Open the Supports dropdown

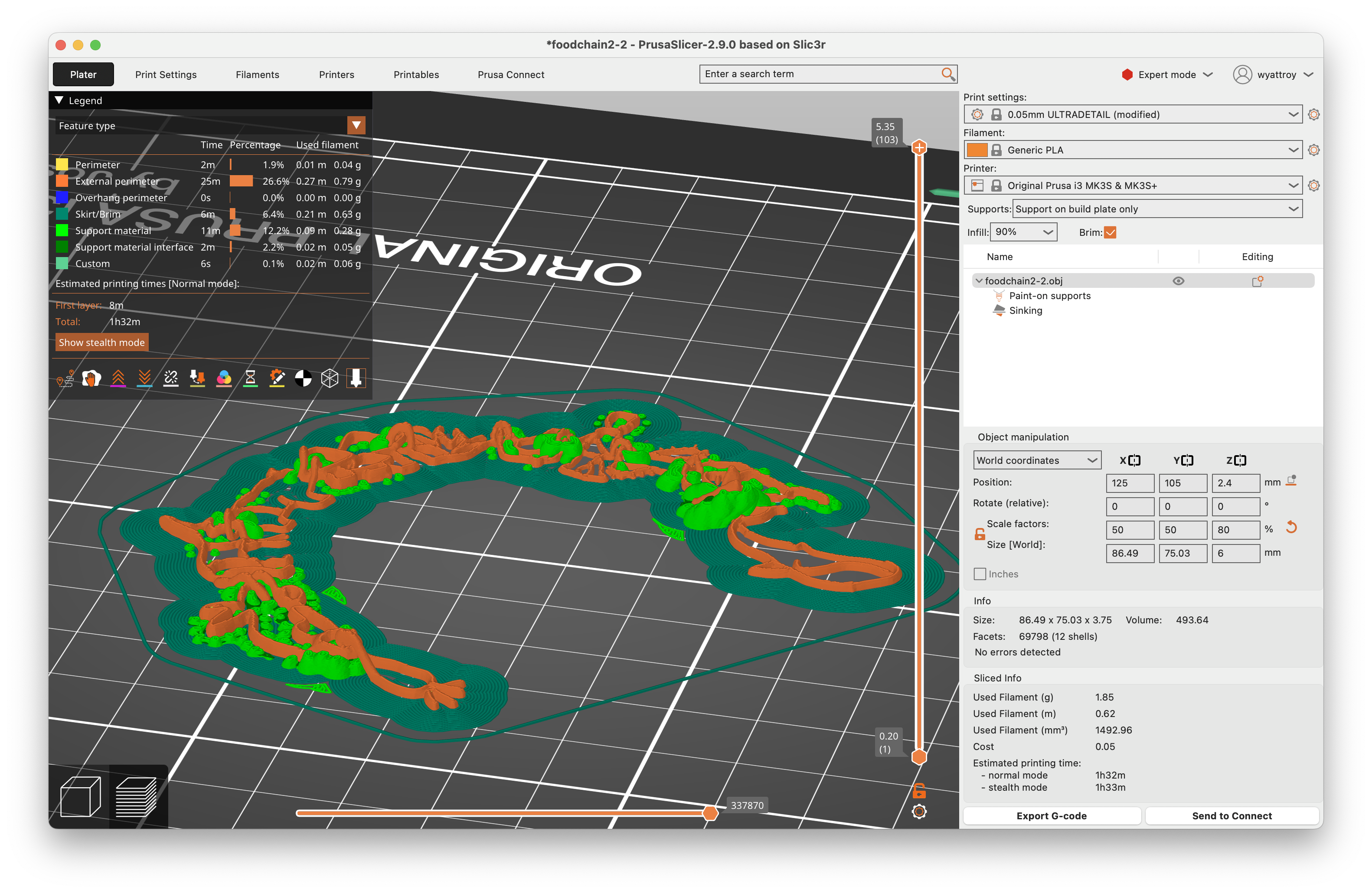(1156, 209)
